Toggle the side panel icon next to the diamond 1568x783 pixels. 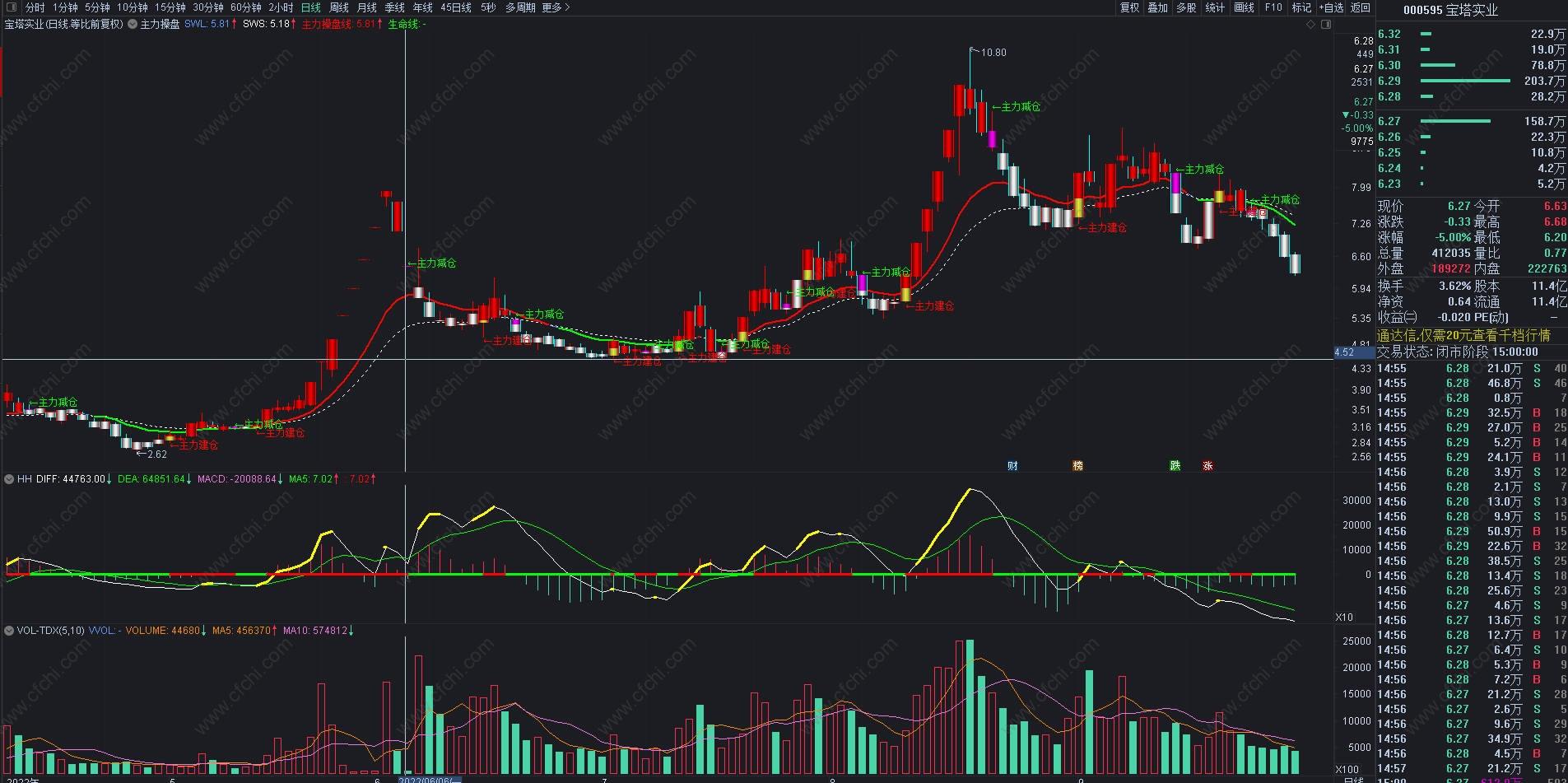pyautogui.click(x=1326, y=25)
